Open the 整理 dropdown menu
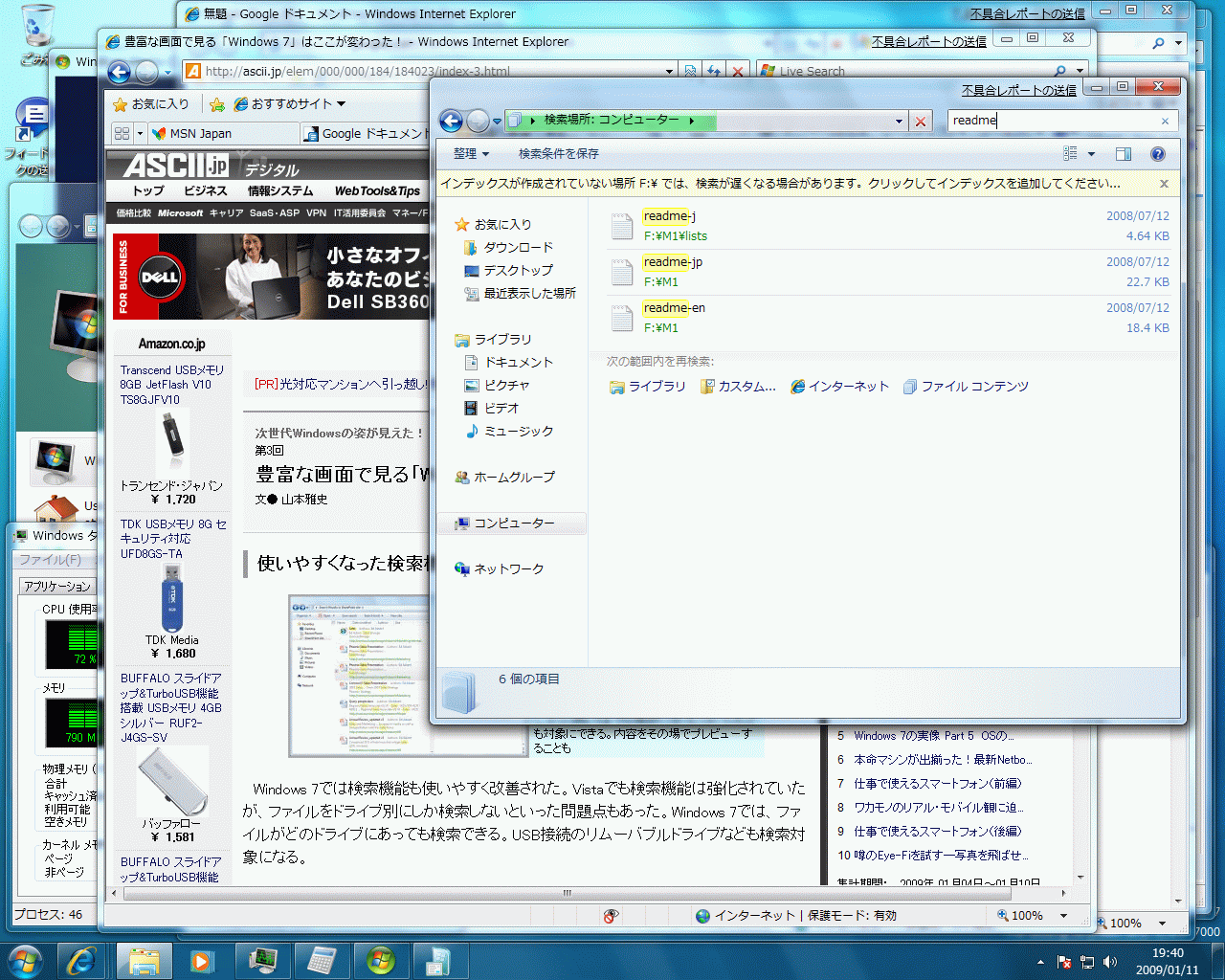1225x980 pixels. tap(471, 154)
